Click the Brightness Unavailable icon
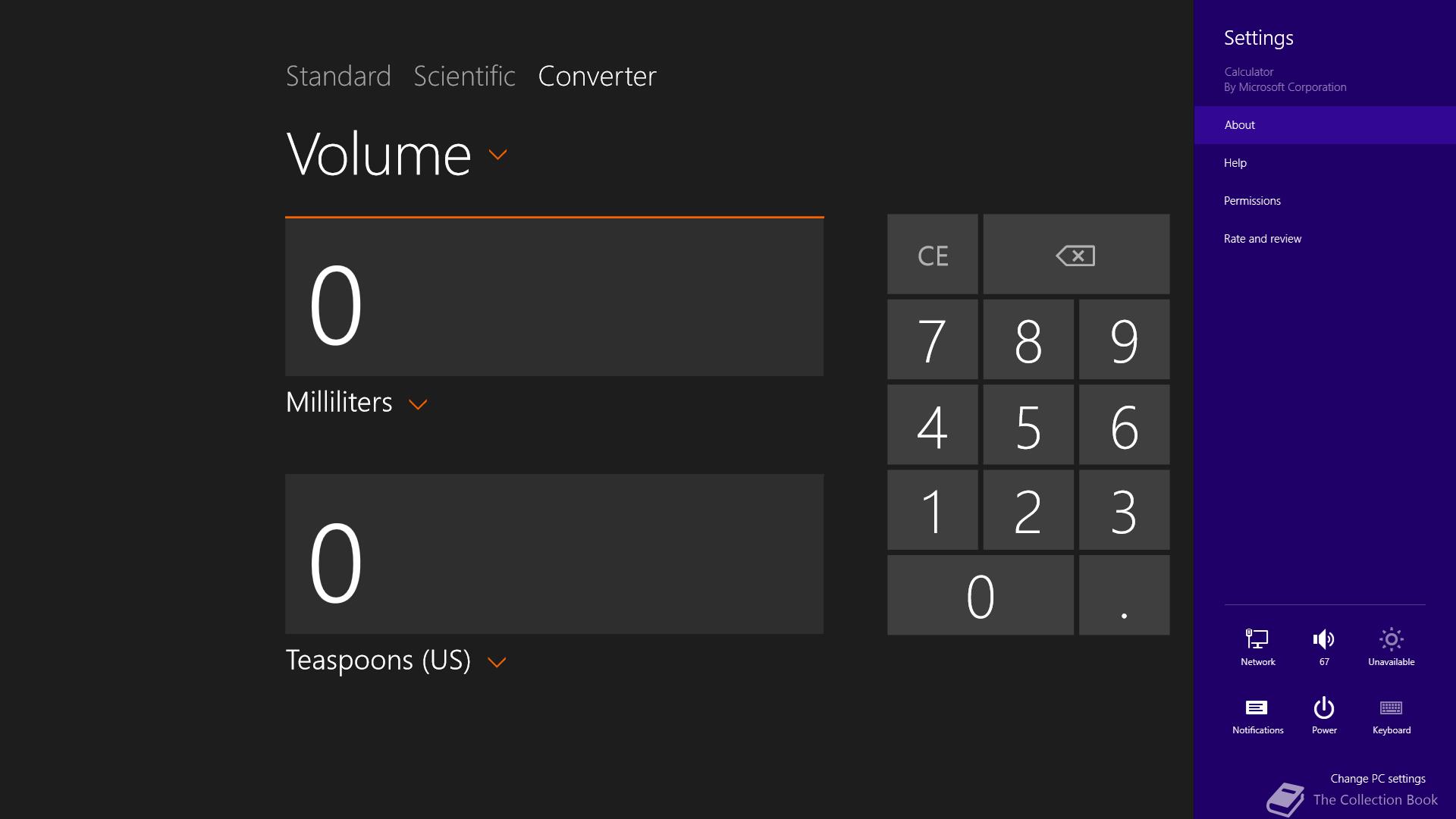The image size is (1456, 819). (x=1391, y=647)
